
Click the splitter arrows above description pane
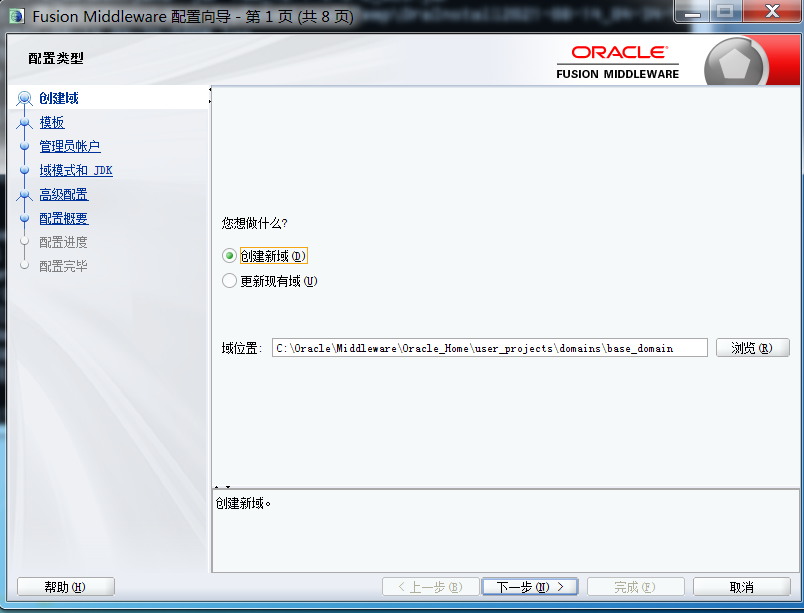point(222,487)
